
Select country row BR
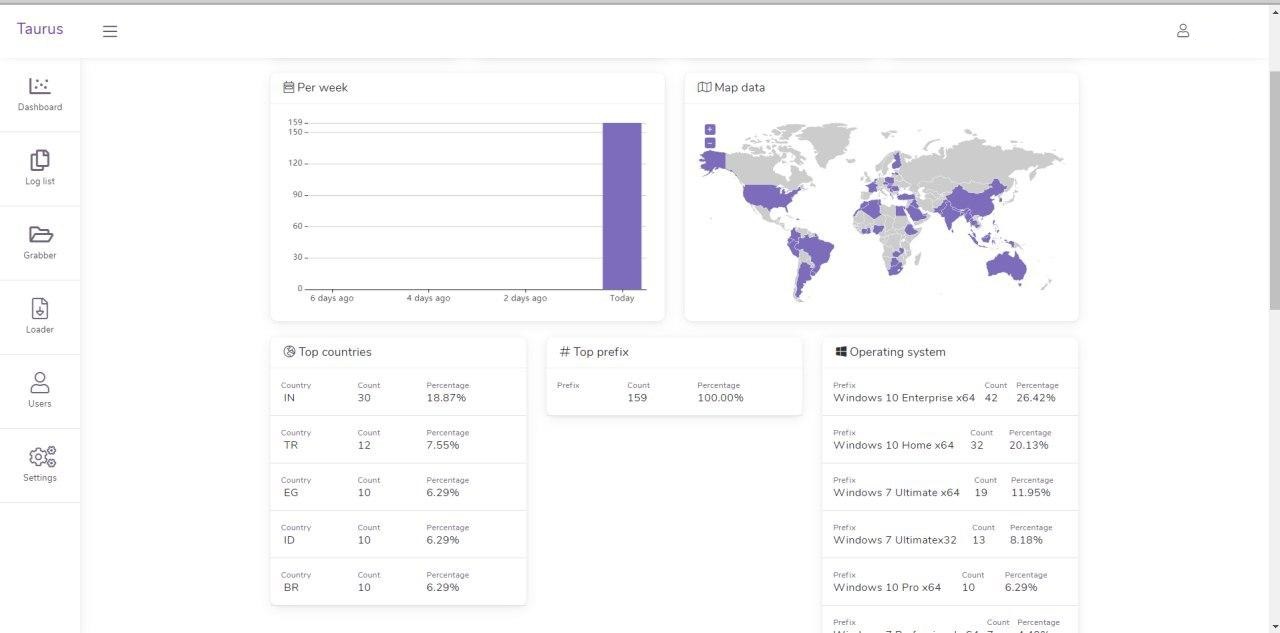click(x=398, y=581)
